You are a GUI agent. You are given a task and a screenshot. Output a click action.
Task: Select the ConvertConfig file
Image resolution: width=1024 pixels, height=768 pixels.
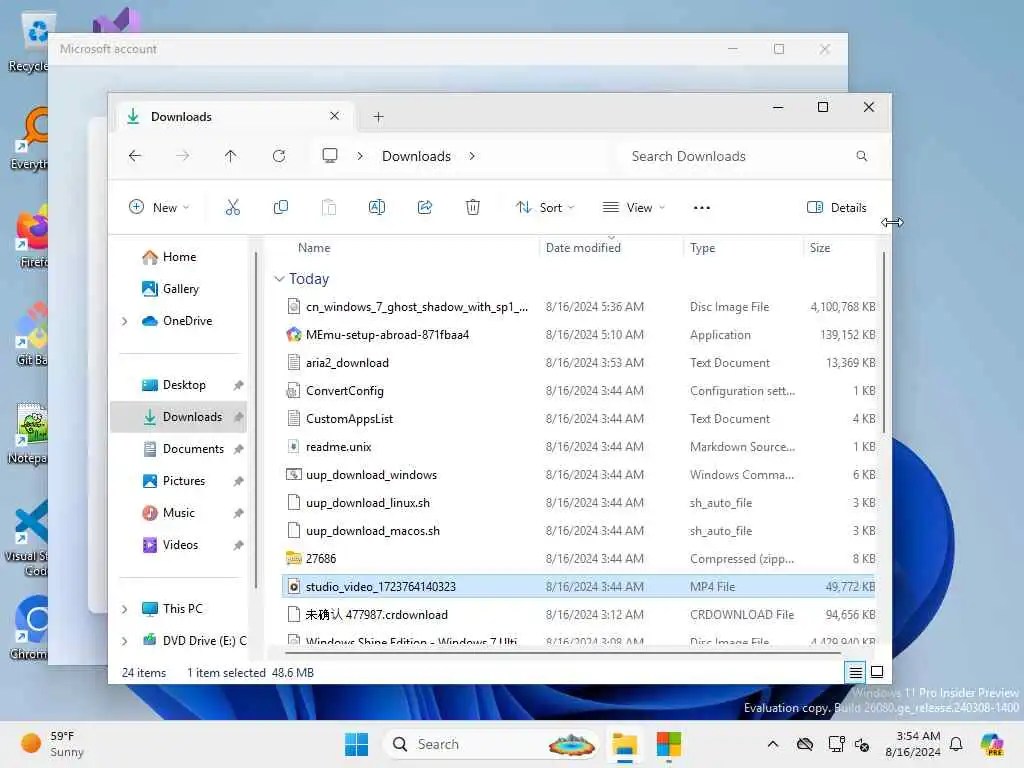click(579, 391)
